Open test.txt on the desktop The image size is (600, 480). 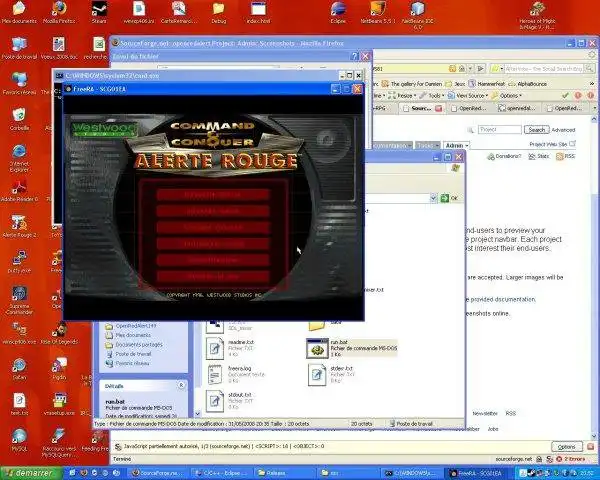19,404
